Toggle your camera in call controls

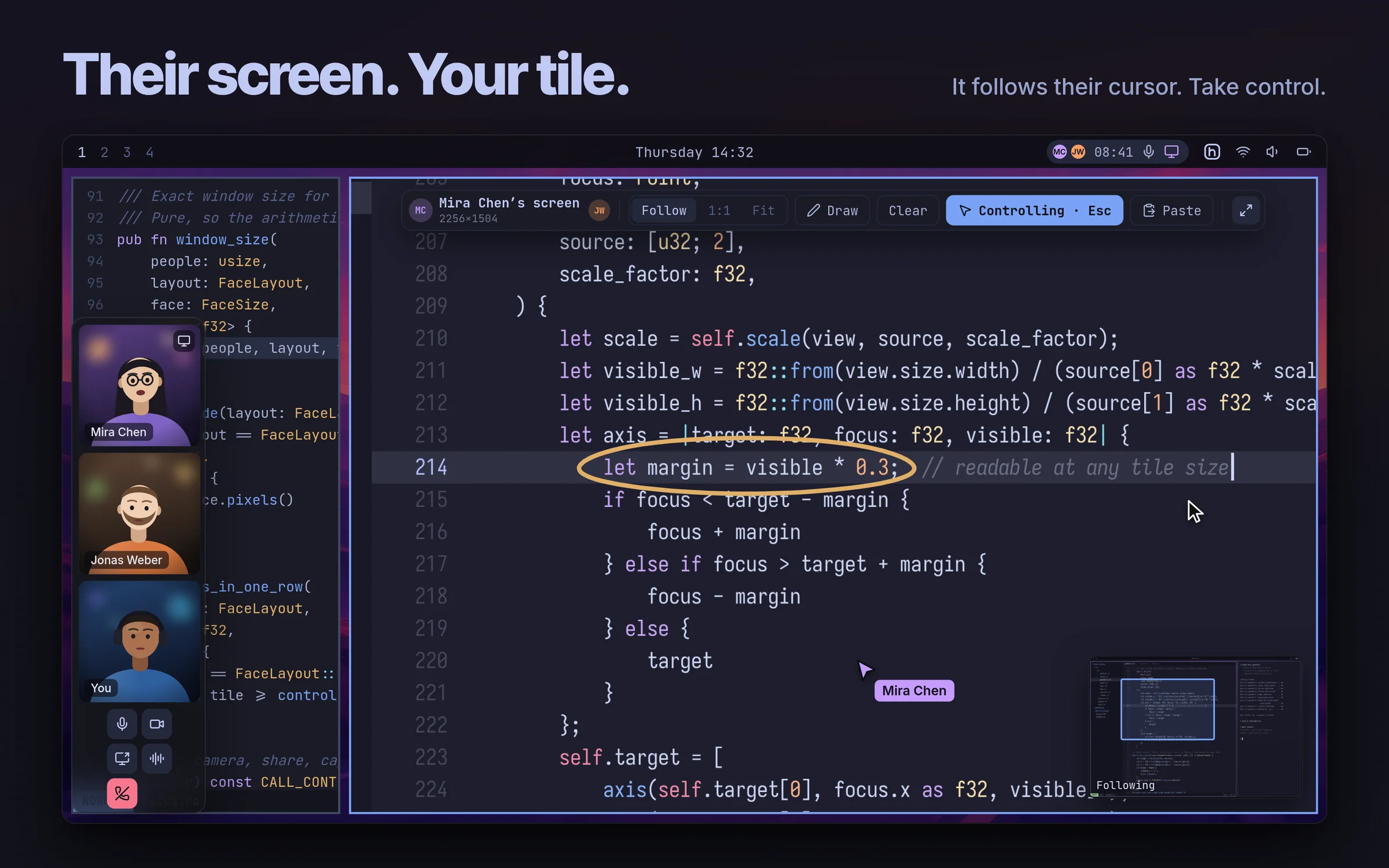click(157, 724)
